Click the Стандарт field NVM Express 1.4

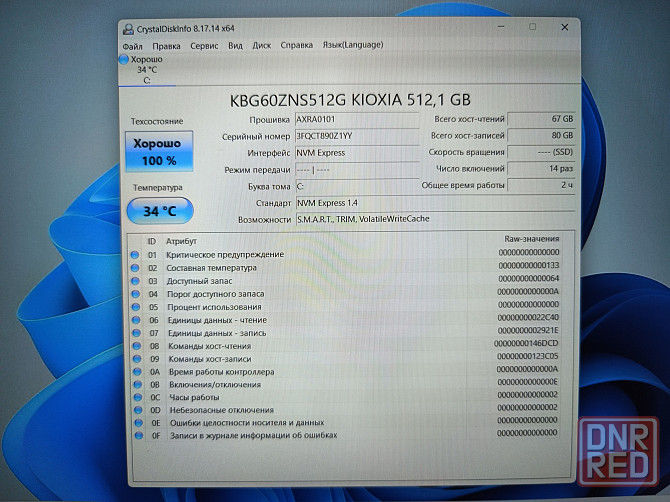pos(435,203)
